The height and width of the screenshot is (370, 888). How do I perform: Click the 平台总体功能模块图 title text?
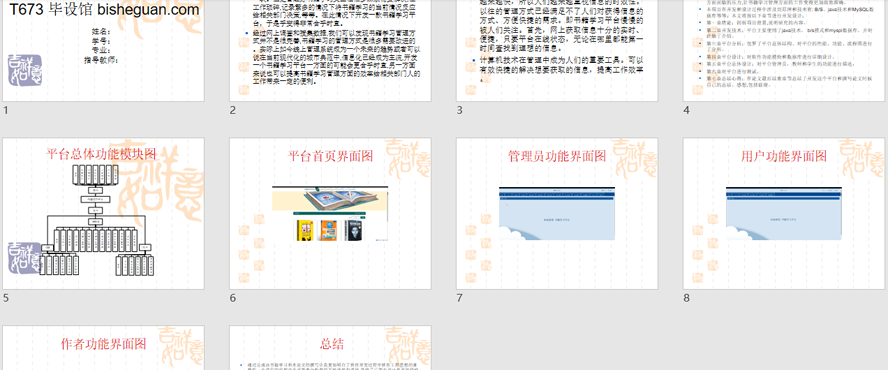tap(101, 153)
